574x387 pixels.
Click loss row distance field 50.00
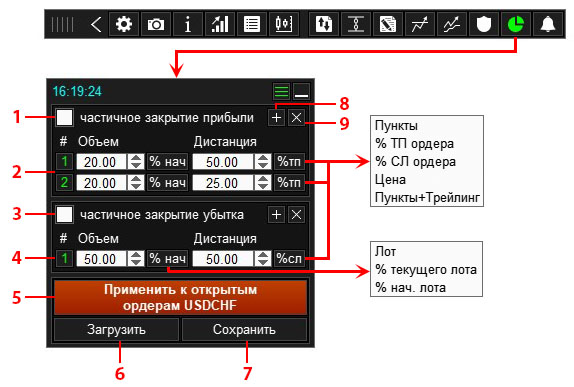223,258
